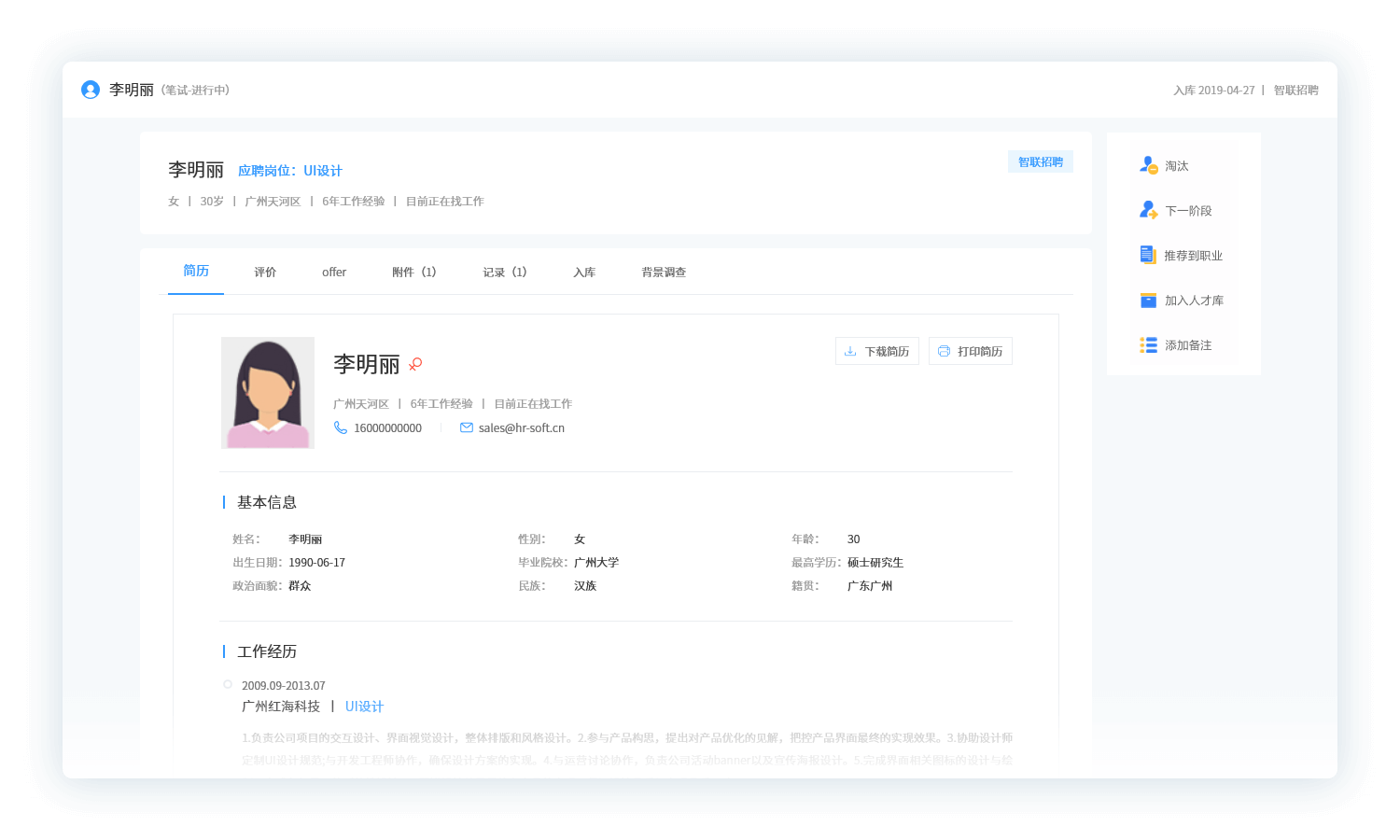The image size is (1400, 840).
Task: Click the female gender symbol beside 李明丽
Action: click(415, 364)
